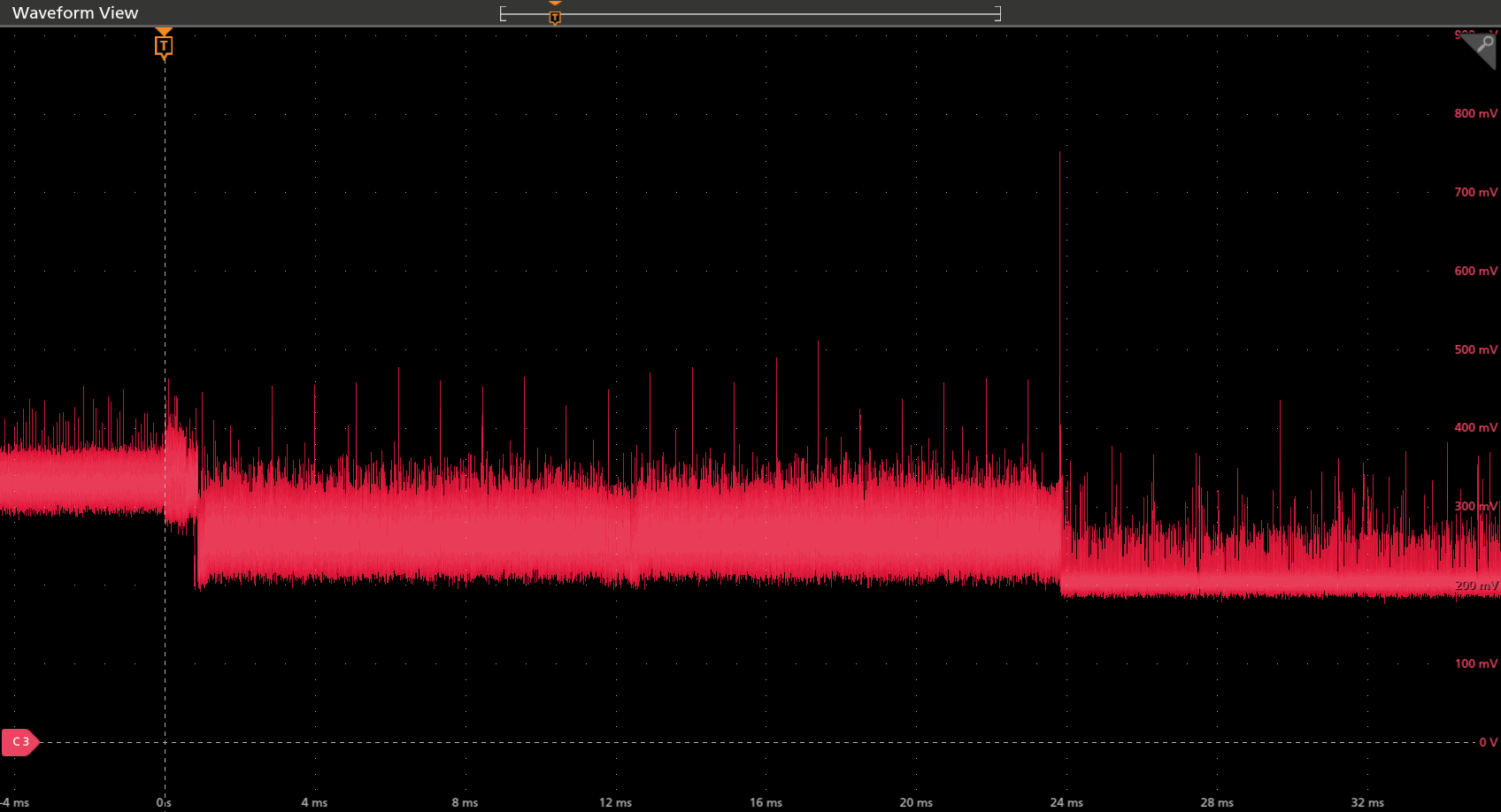
Task: Click the small trigger marker on overview bar
Action: 555,17
